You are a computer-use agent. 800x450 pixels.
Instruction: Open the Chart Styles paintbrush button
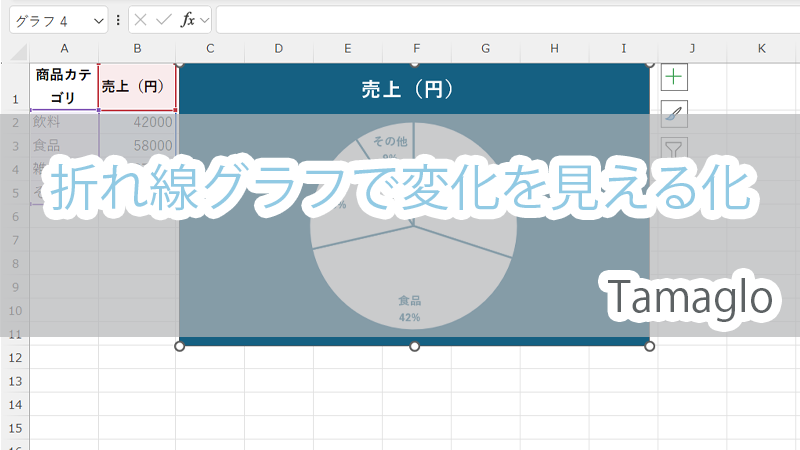(x=675, y=114)
